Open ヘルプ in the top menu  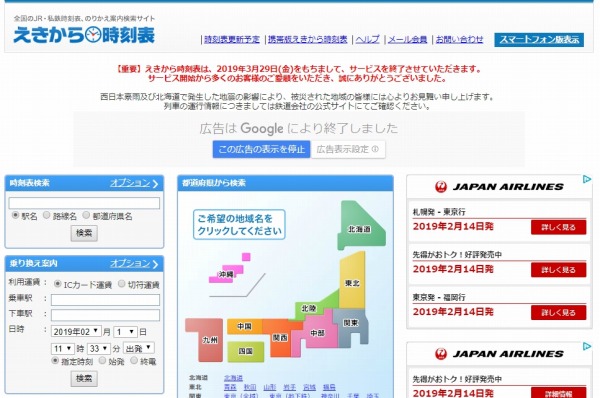(367, 39)
